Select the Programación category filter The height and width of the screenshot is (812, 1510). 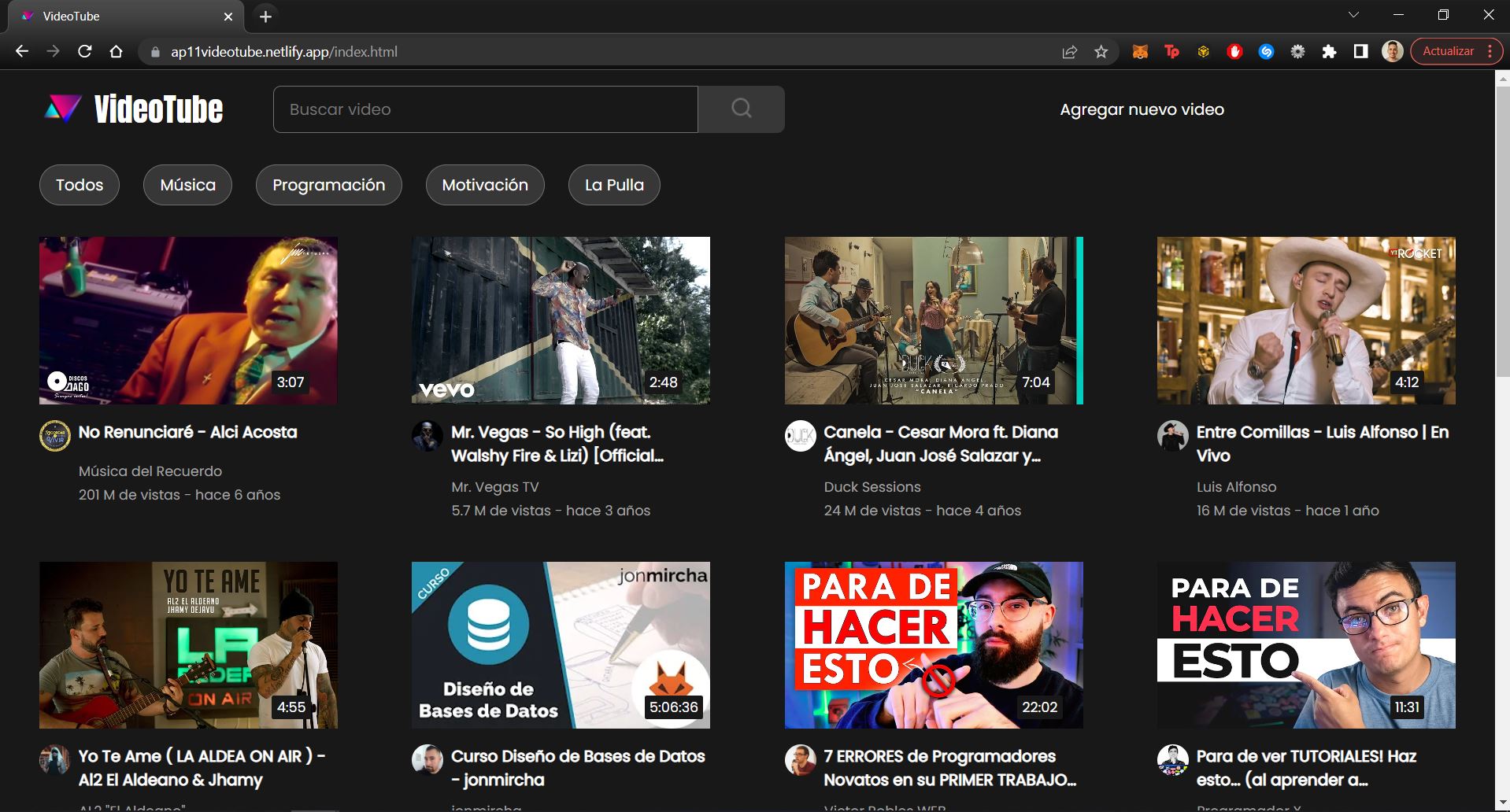(329, 185)
